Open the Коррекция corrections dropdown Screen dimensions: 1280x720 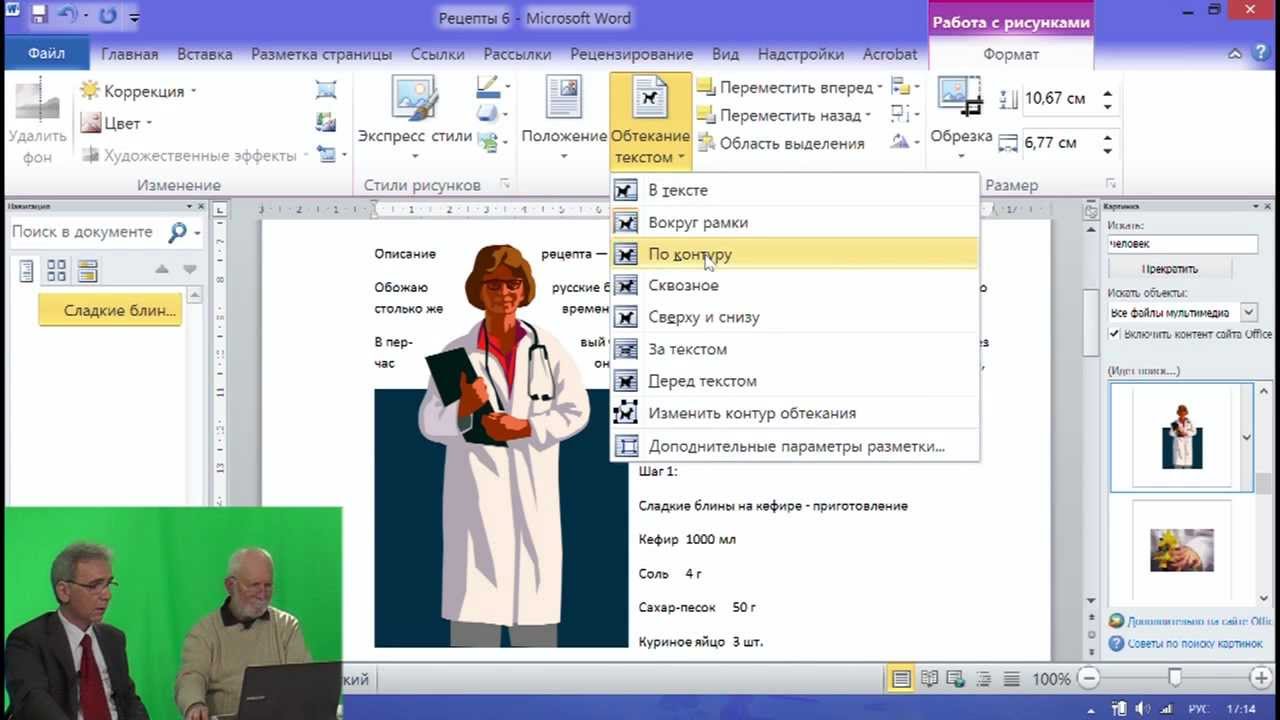click(x=138, y=91)
